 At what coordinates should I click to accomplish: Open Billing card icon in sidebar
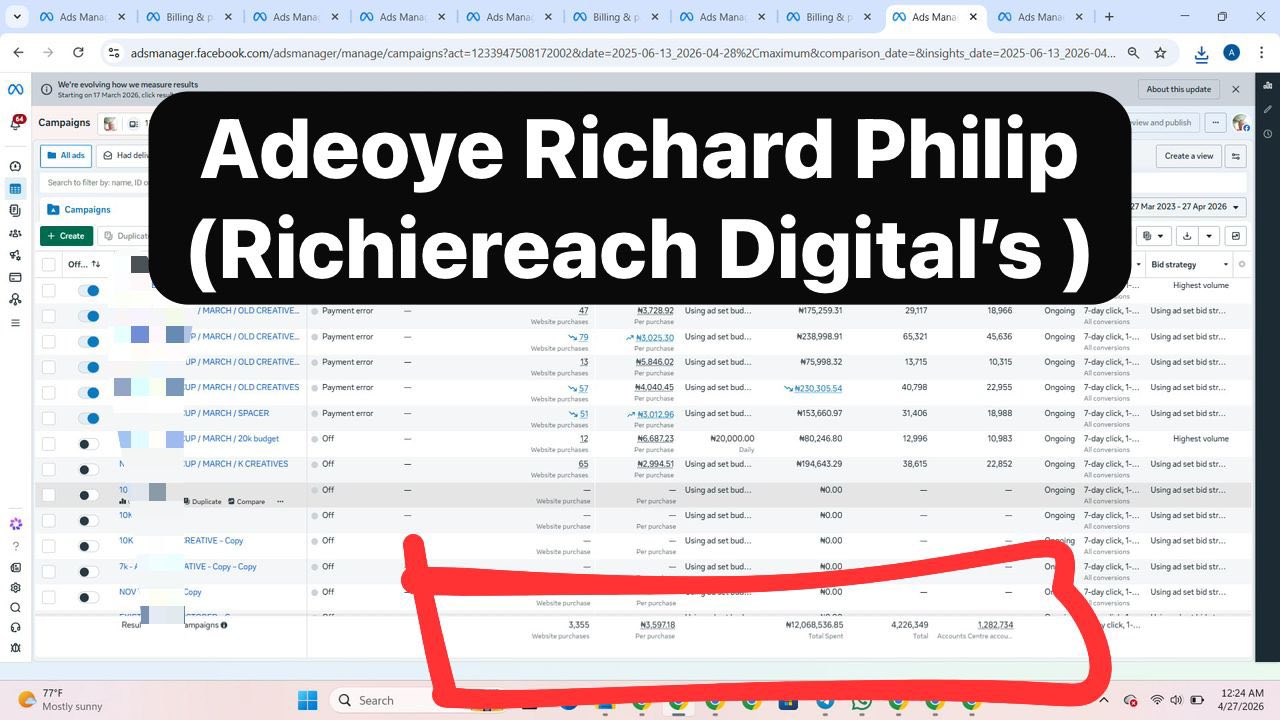tap(15, 277)
